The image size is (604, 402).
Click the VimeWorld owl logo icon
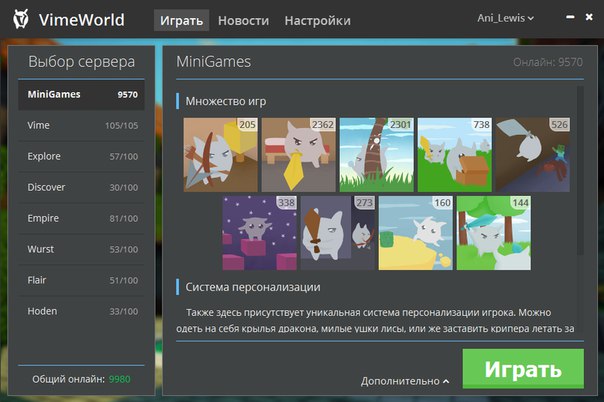click(x=20, y=19)
